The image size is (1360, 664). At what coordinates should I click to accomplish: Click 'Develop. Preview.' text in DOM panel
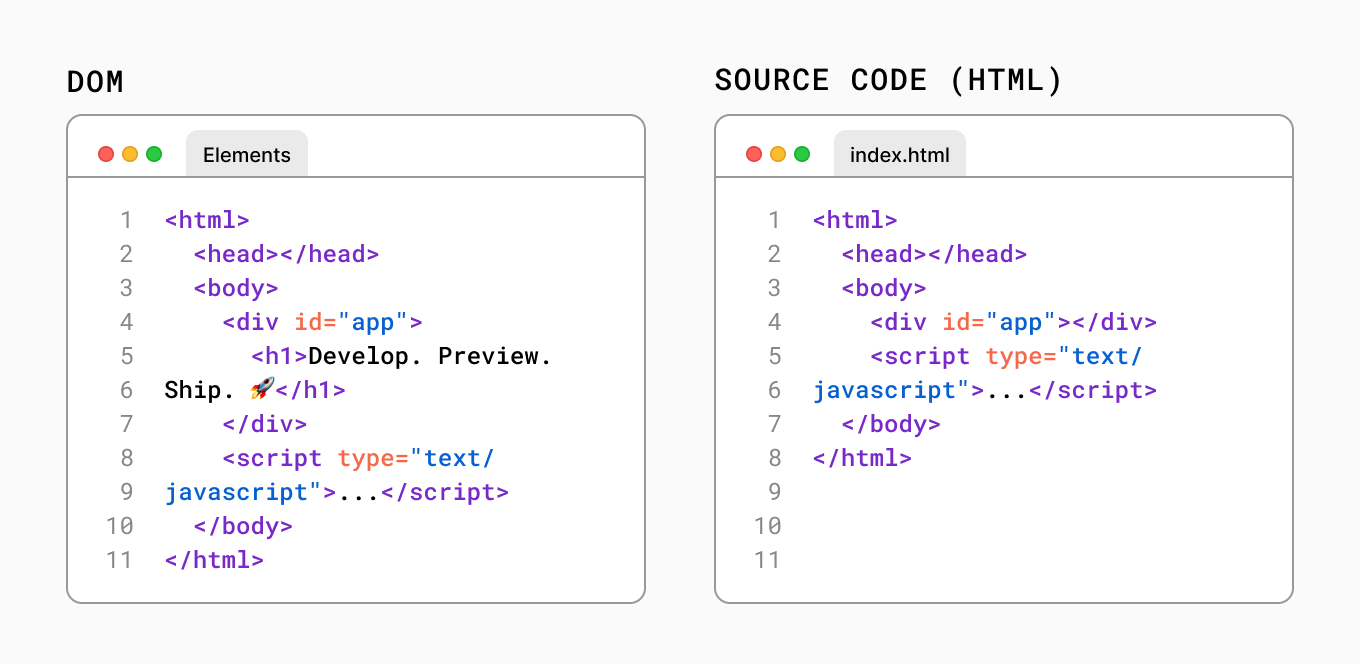pos(430,356)
